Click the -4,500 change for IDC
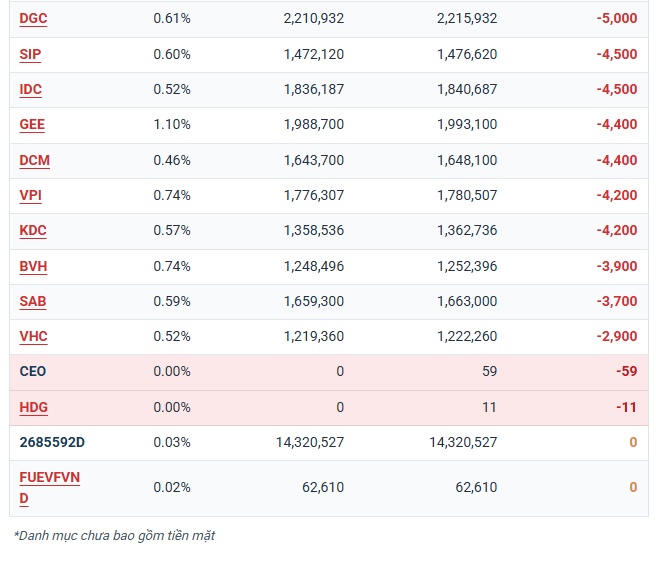This screenshot has width=656, height=562. click(x=617, y=90)
